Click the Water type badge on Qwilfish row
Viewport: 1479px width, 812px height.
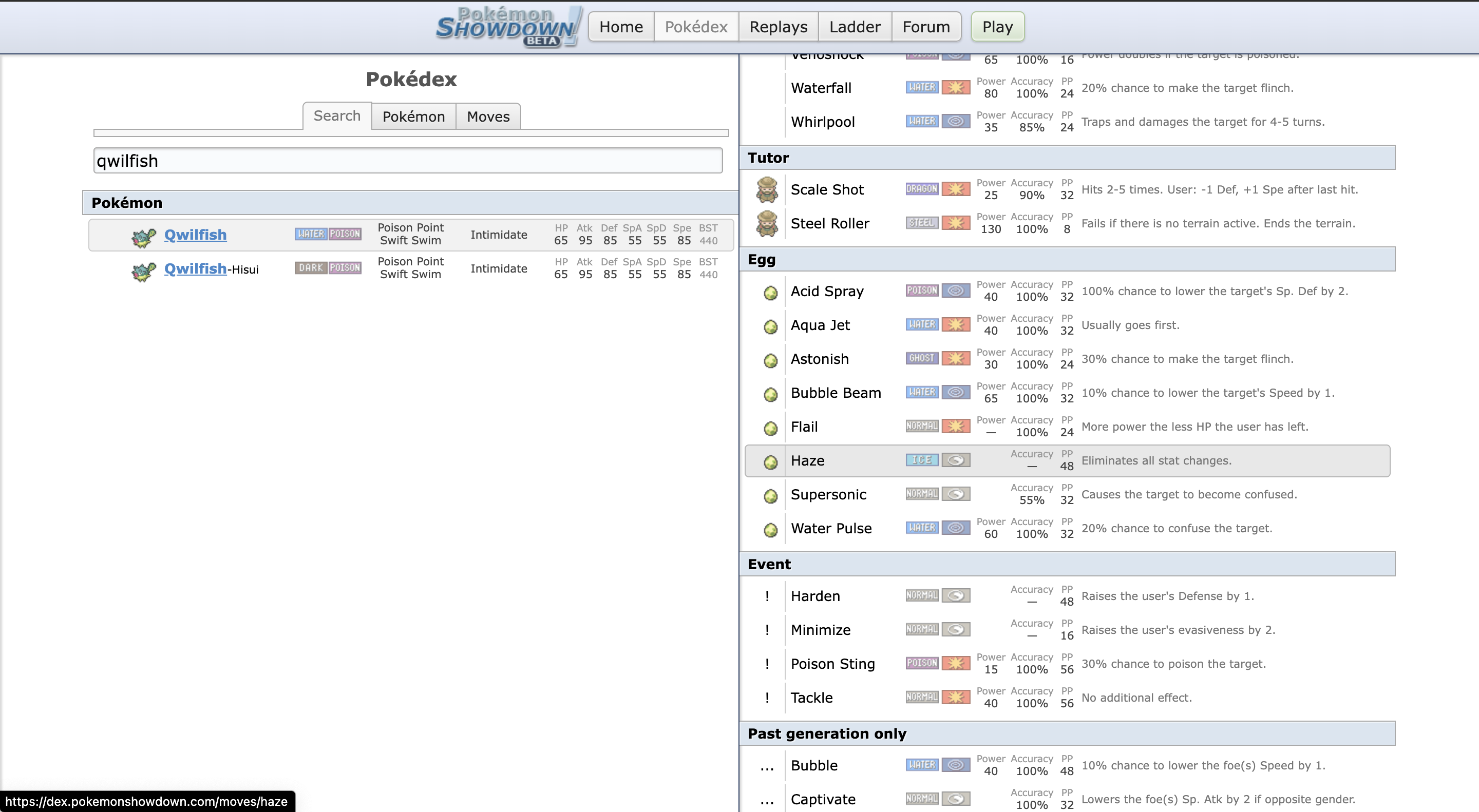point(311,234)
